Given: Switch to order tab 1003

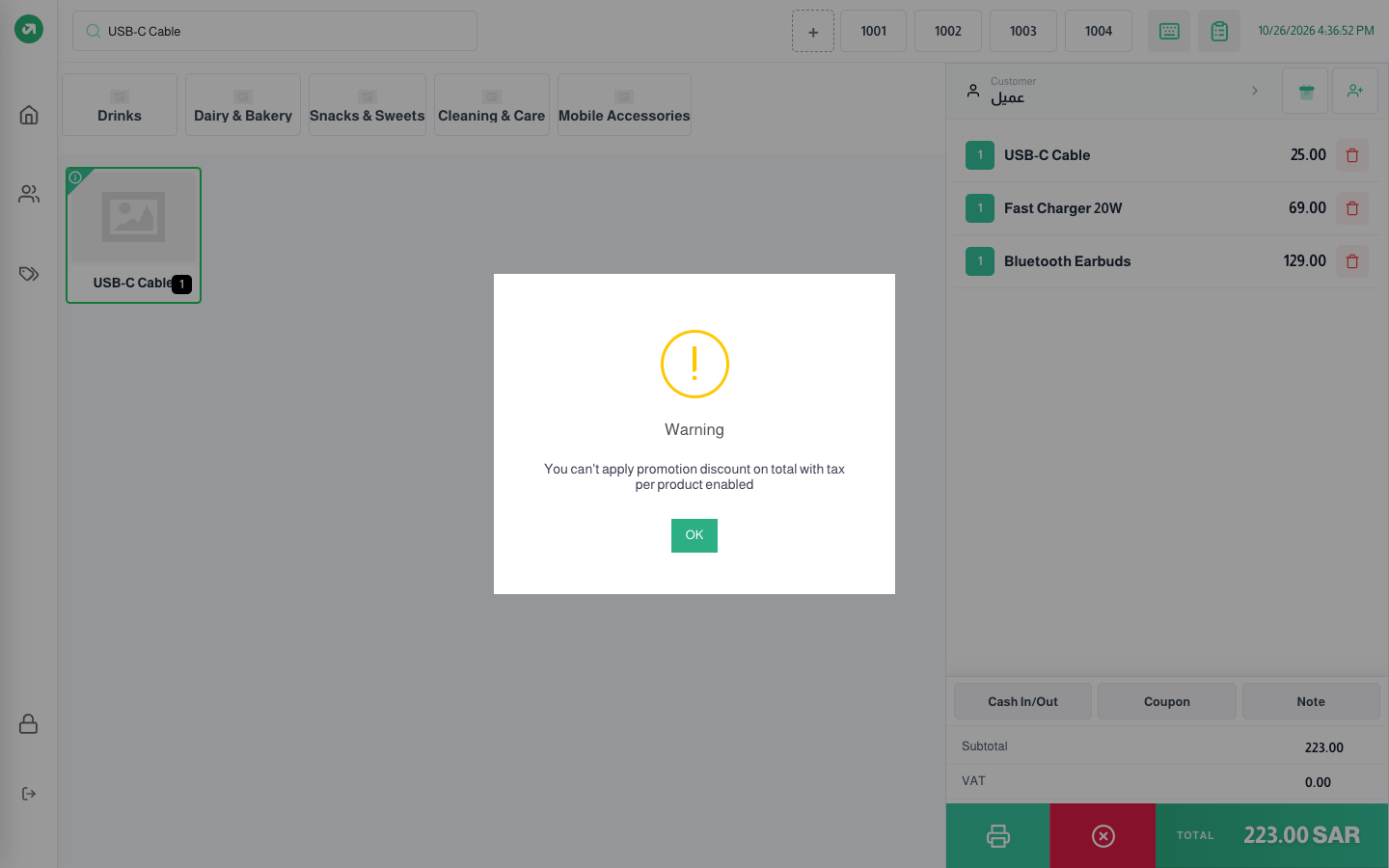Looking at the screenshot, I should [x=1023, y=31].
